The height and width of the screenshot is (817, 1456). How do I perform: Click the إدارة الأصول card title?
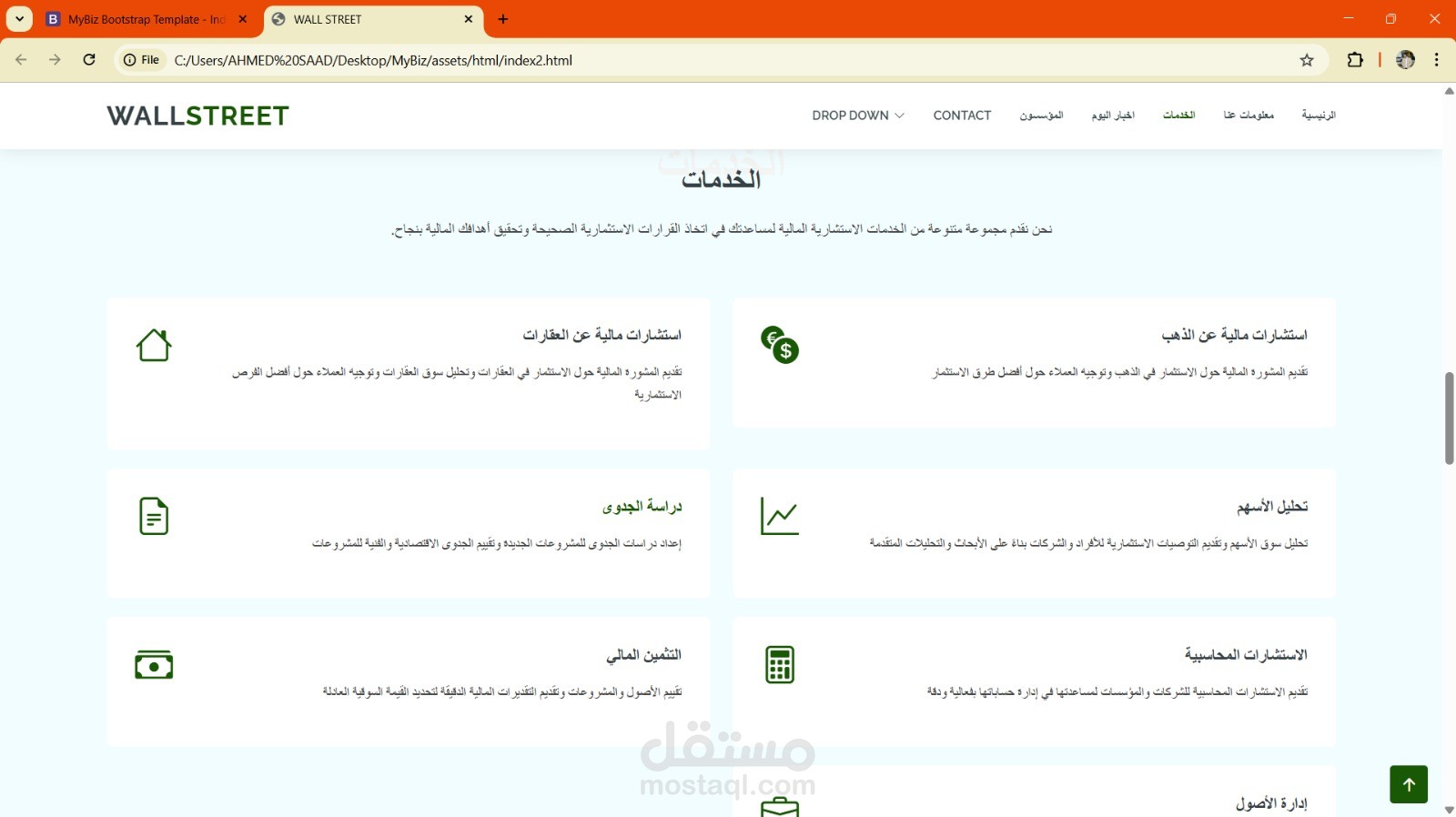coord(1271,803)
